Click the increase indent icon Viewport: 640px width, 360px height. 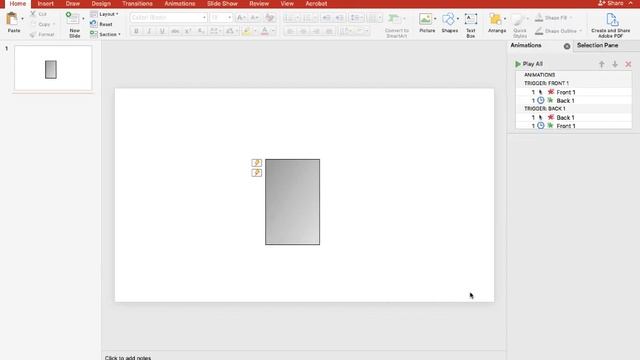[x=339, y=18]
